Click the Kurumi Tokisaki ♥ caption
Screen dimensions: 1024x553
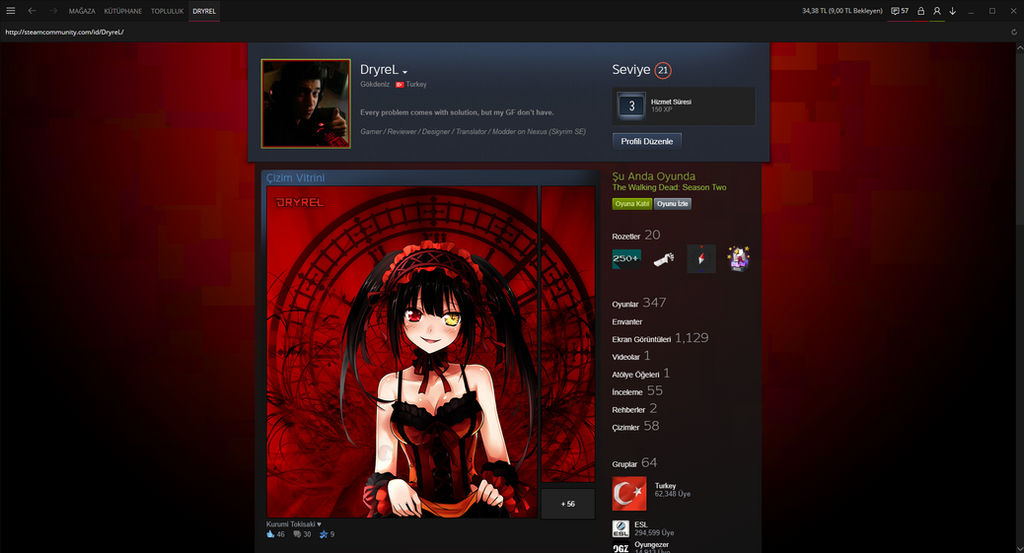(x=293, y=524)
